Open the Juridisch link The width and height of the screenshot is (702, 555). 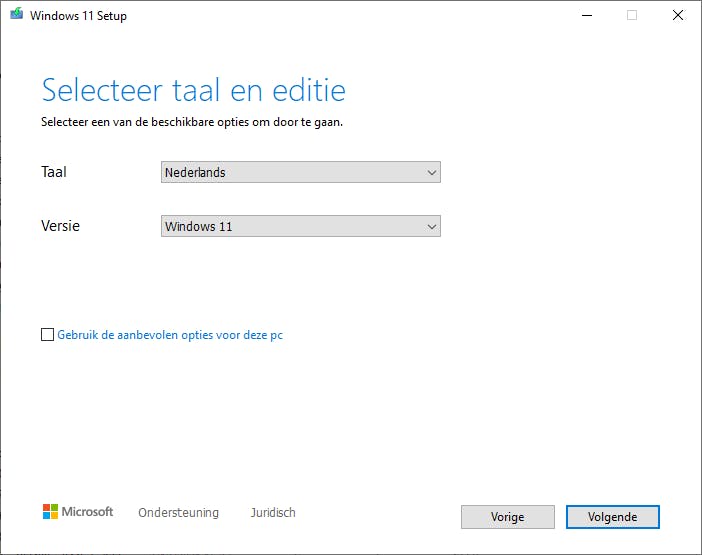click(273, 512)
